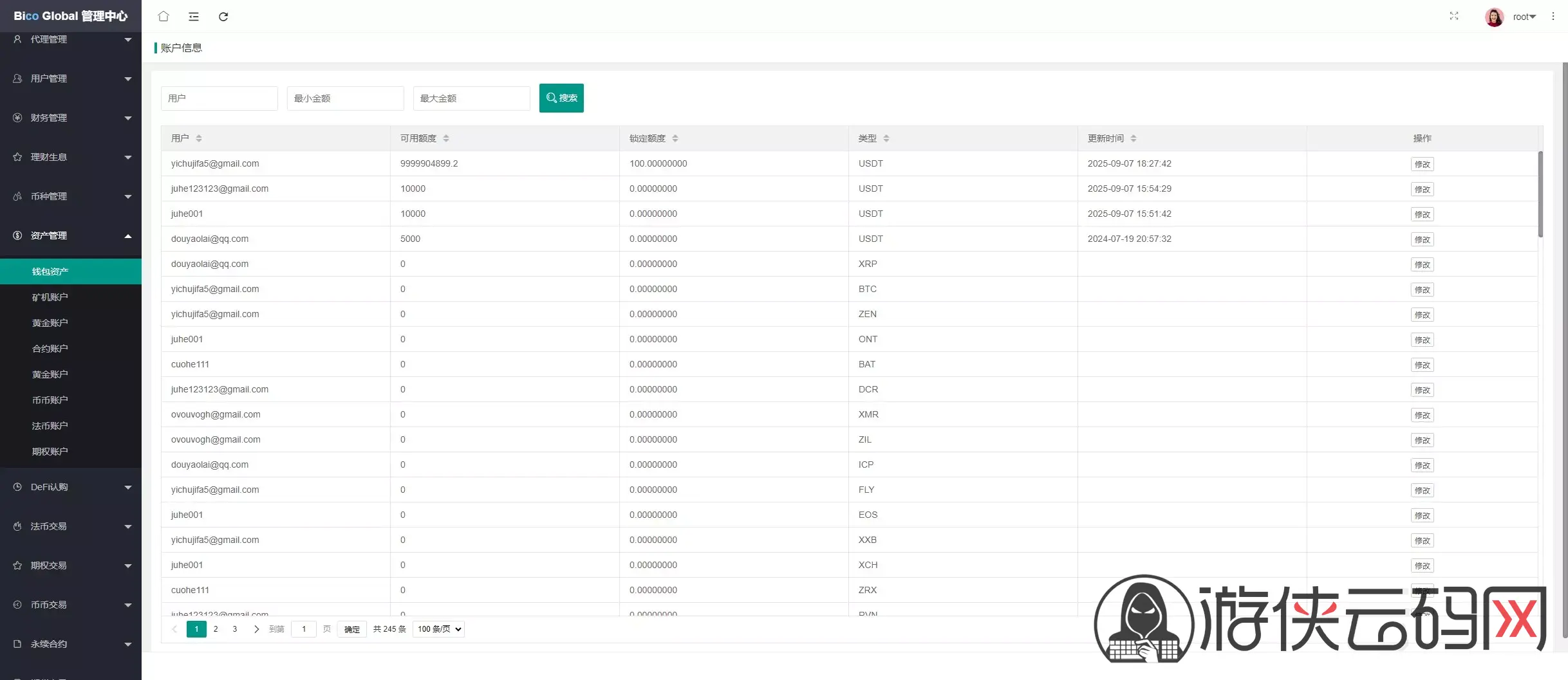This screenshot has width=1568, height=680.
Task: Select 合约账户 submenu item
Action: tap(50, 349)
